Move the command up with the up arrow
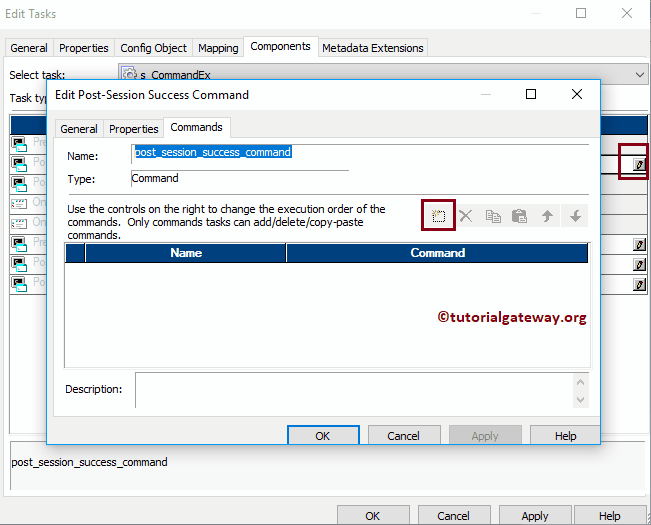Screen dimensions: 651x525 tap(547, 215)
